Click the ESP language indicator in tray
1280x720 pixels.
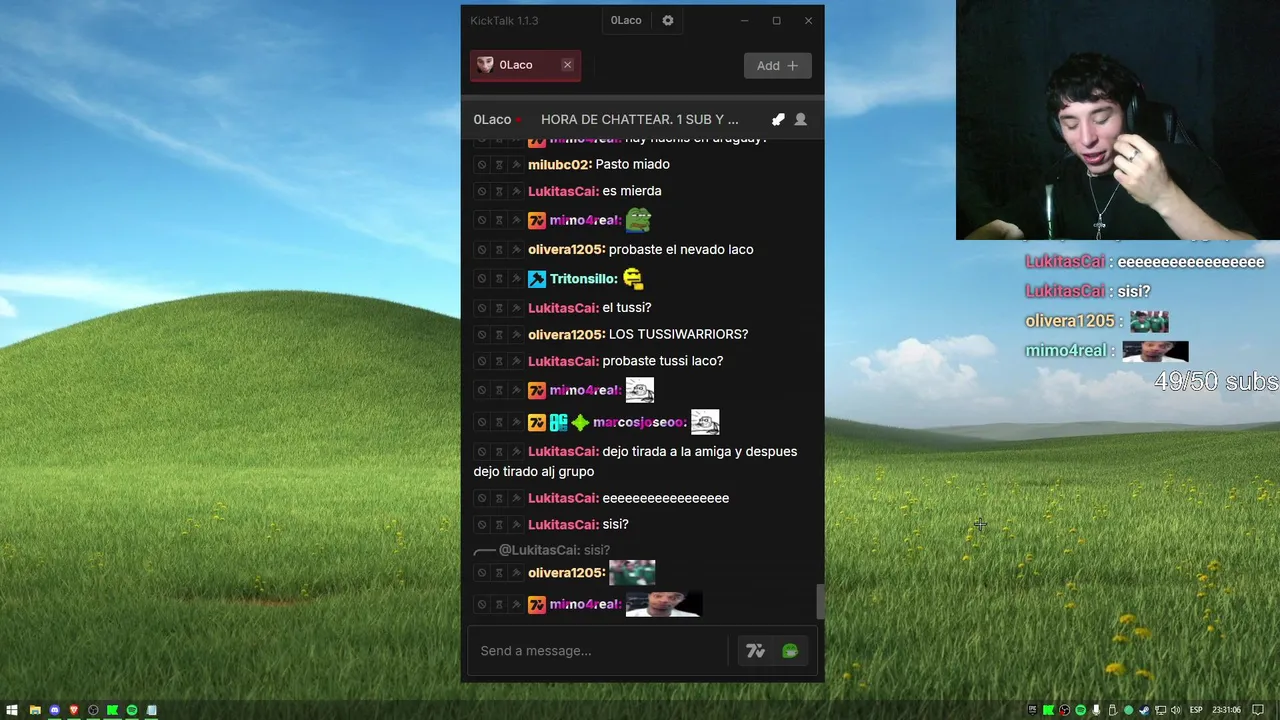click(1196, 710)
